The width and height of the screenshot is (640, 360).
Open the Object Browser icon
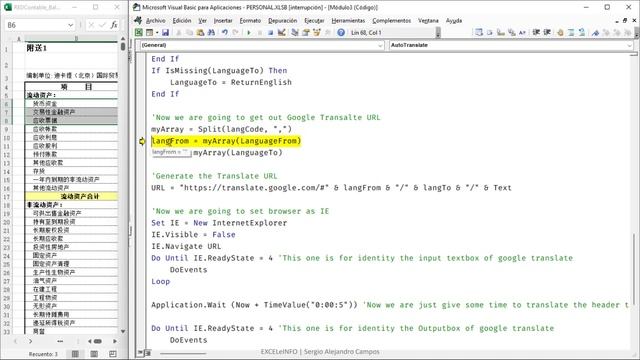pos(317,32)
